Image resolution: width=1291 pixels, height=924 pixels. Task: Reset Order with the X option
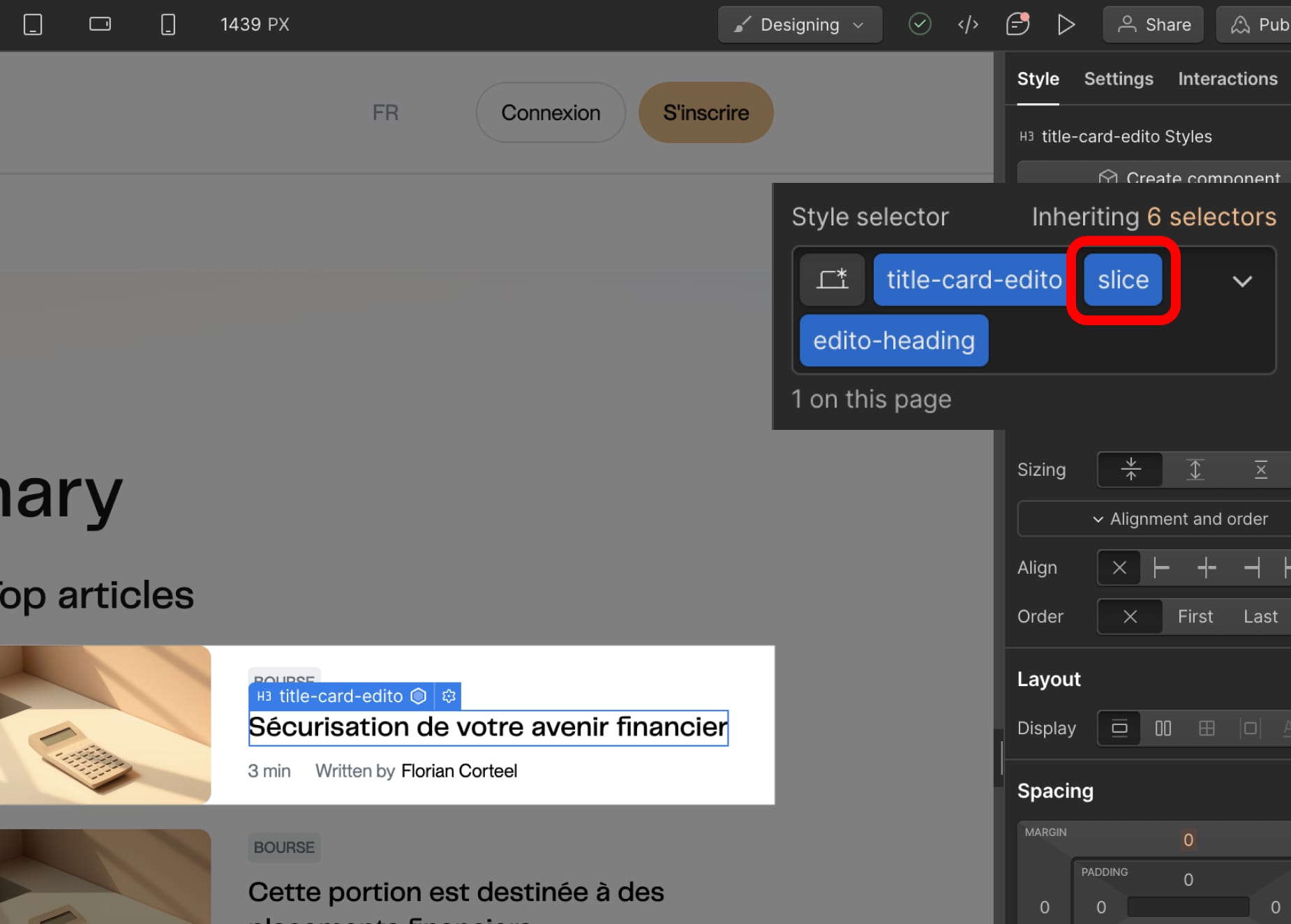click(1130, 617)
